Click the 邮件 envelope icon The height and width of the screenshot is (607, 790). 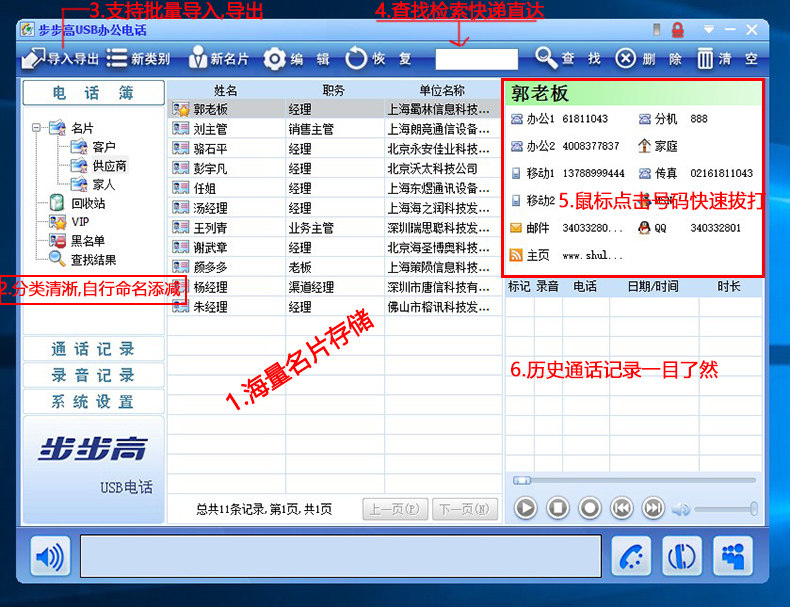coord(516,228)
